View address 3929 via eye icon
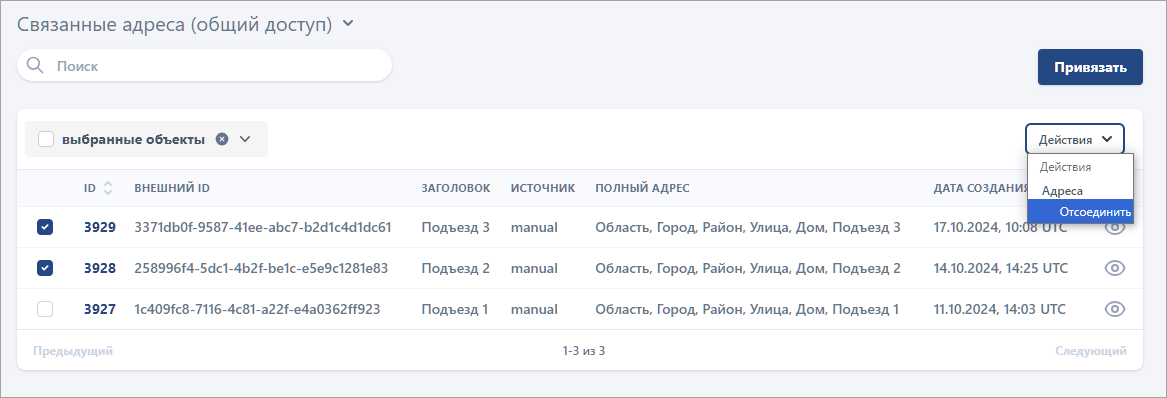The width and height of the screenshot is (1167, 398). point(1114,228)
